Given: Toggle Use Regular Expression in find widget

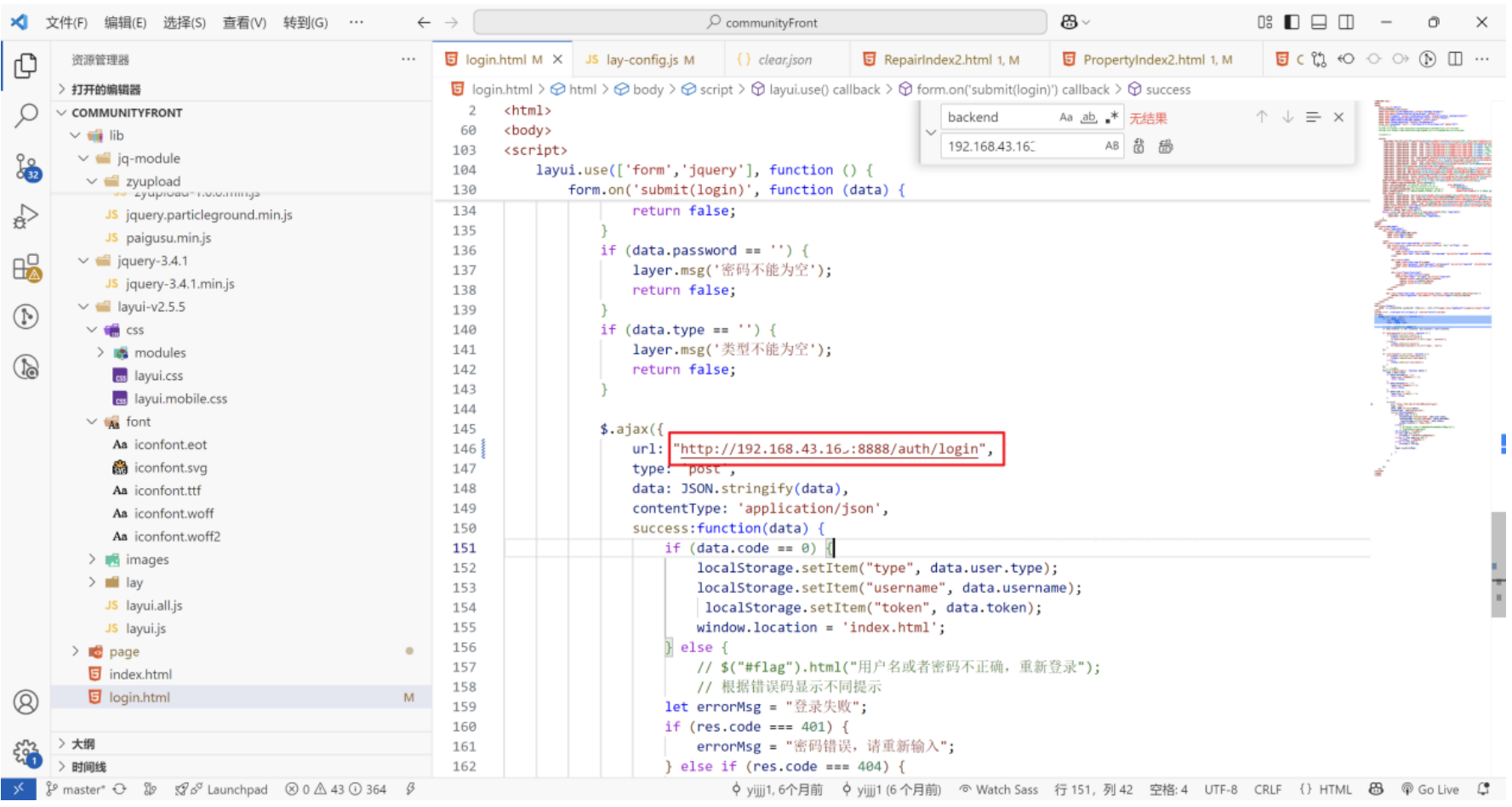Looking at the screenshot, I should coord(1111,117).
